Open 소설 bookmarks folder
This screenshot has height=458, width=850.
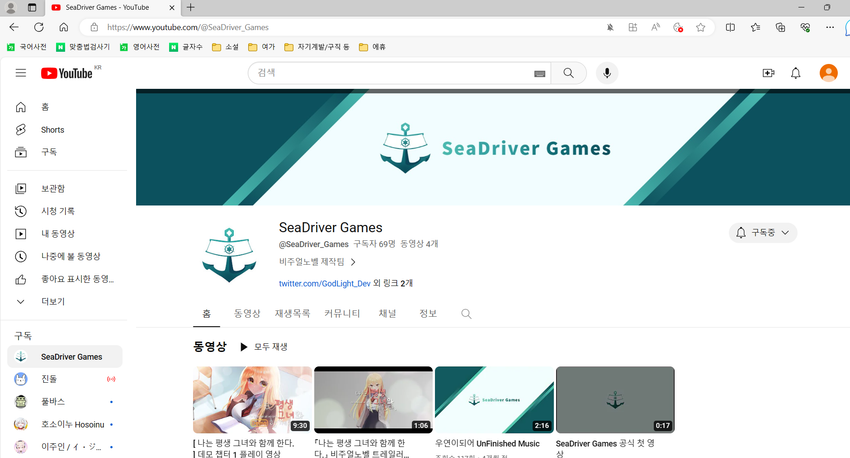(x=225, y=47)
